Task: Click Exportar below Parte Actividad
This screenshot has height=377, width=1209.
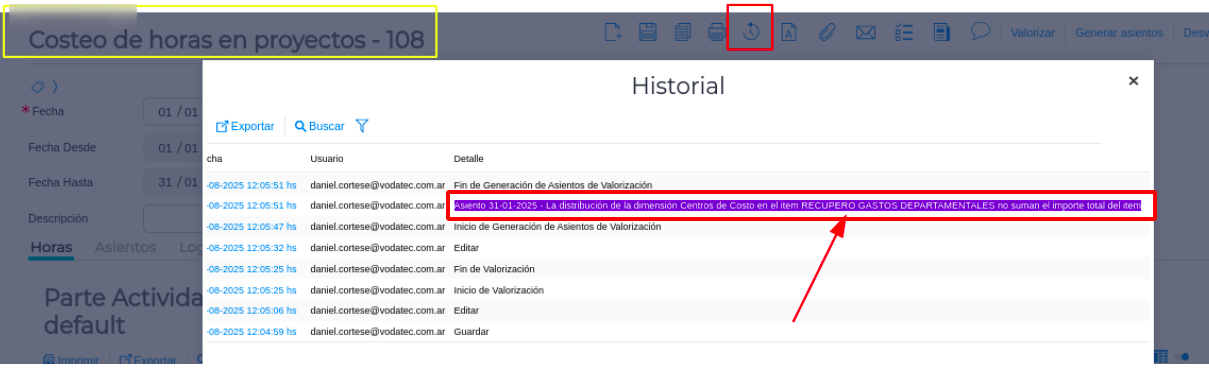Action: (148, 360)
